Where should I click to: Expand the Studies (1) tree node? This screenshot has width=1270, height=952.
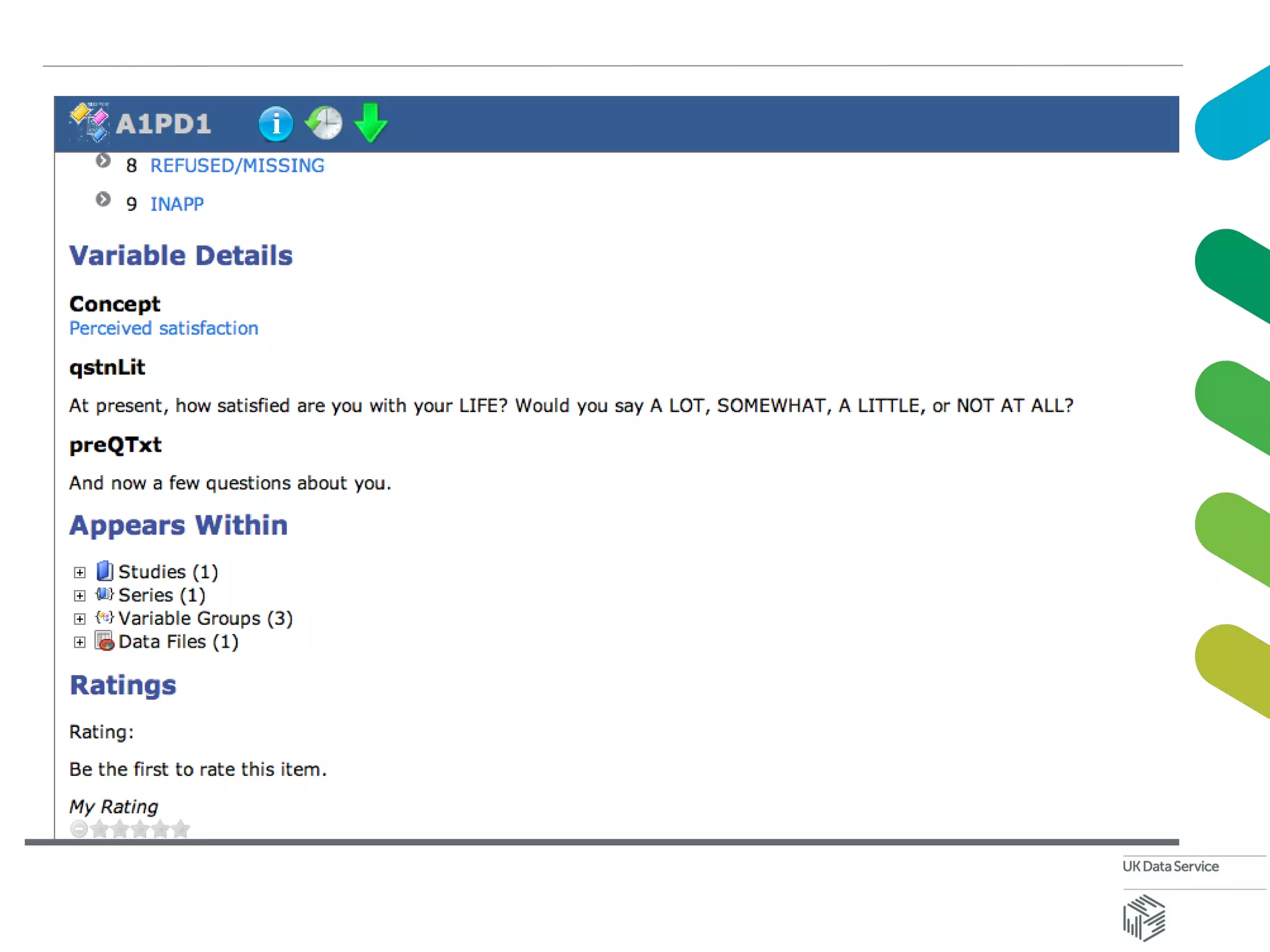click(79, 572)
